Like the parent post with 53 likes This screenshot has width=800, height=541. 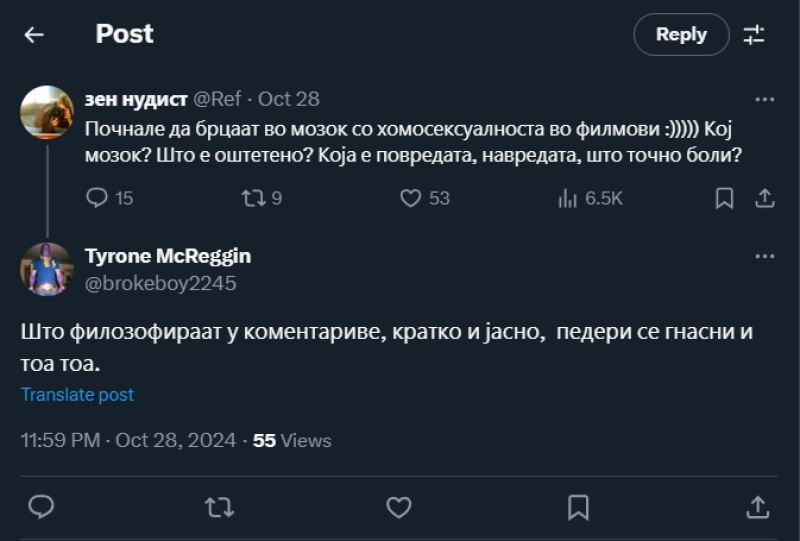(410, 198)
